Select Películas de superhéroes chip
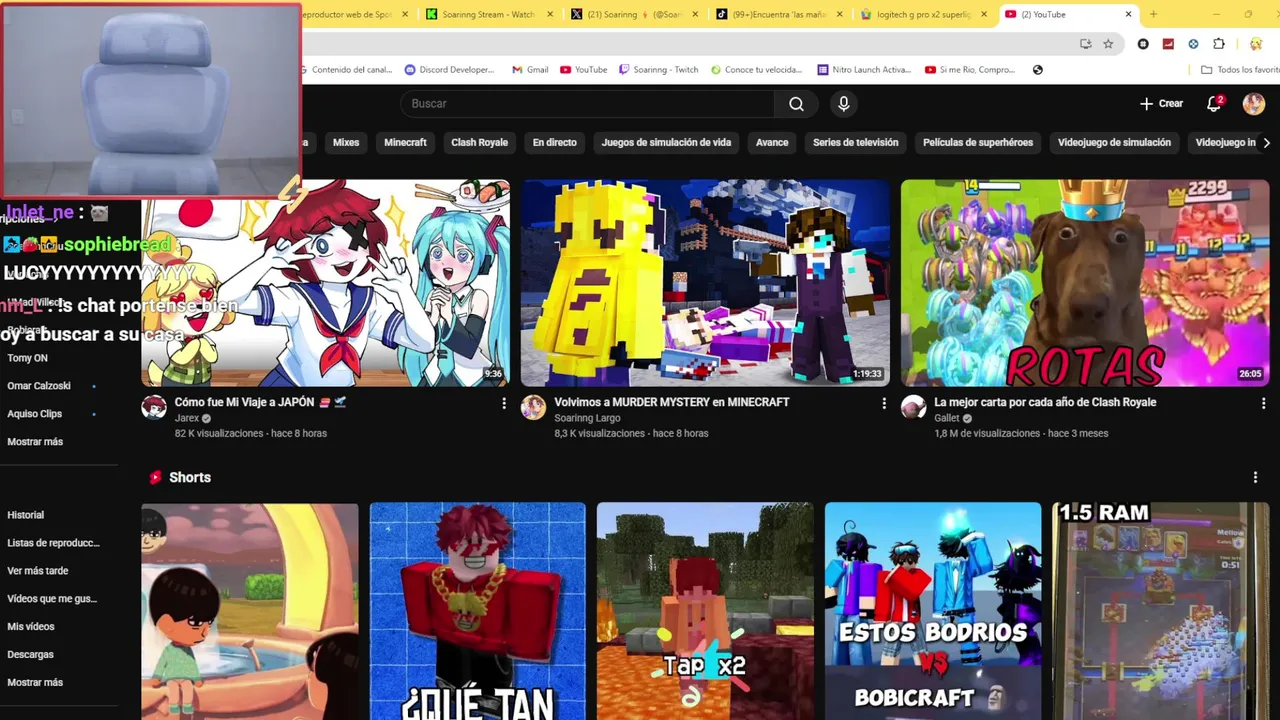1280x720 pixels. [978, 143]
